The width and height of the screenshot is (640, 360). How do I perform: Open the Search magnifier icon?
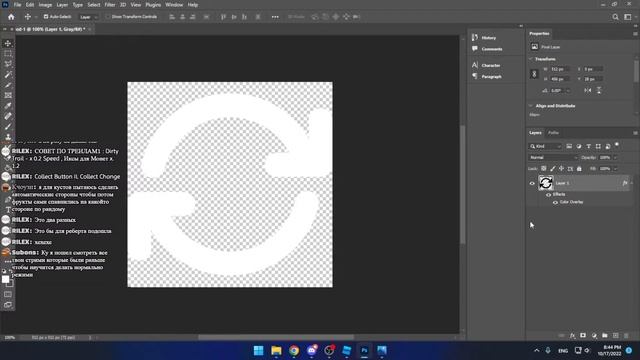coord(615,17)
